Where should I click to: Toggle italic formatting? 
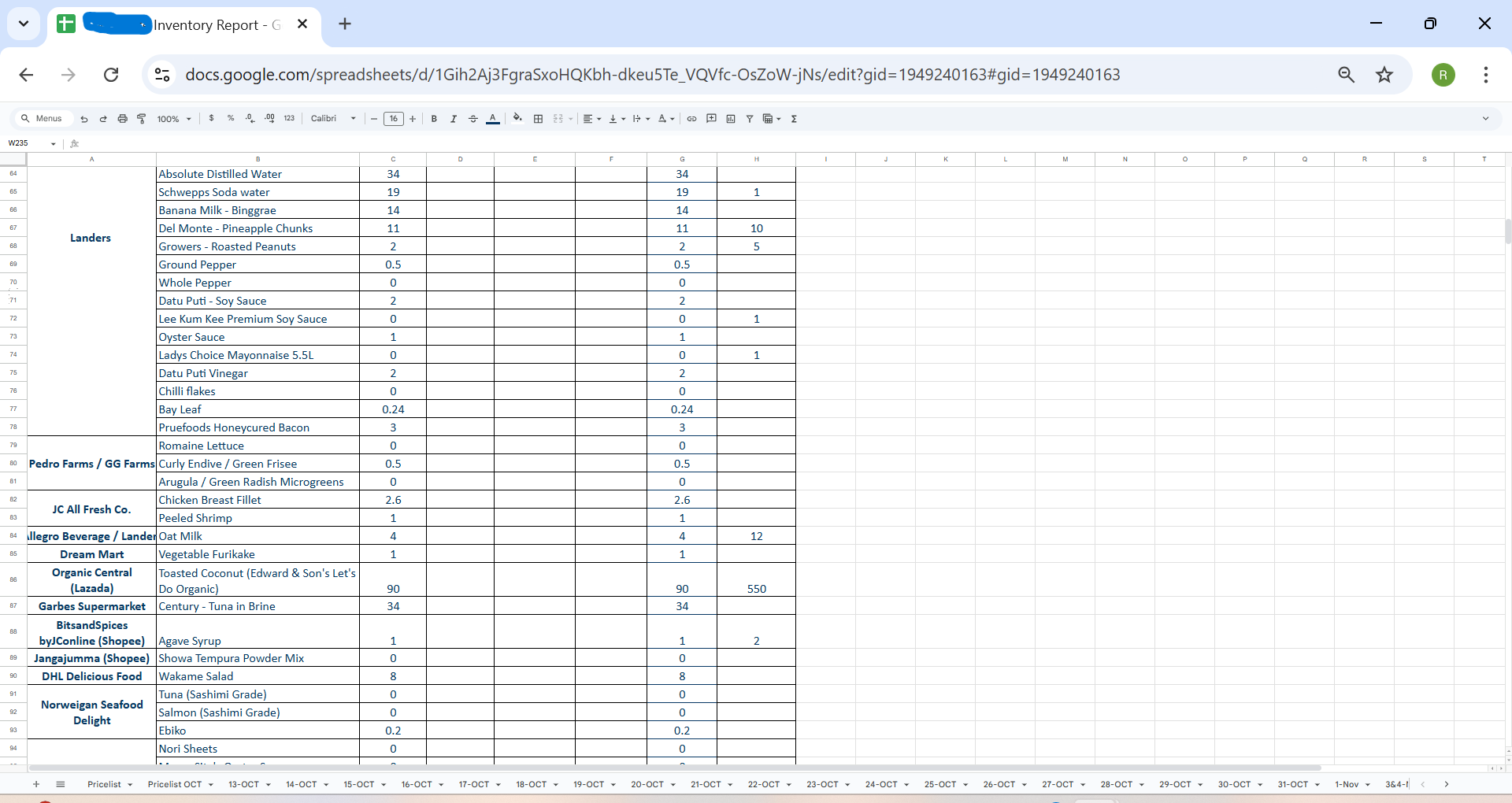(454, 119)
